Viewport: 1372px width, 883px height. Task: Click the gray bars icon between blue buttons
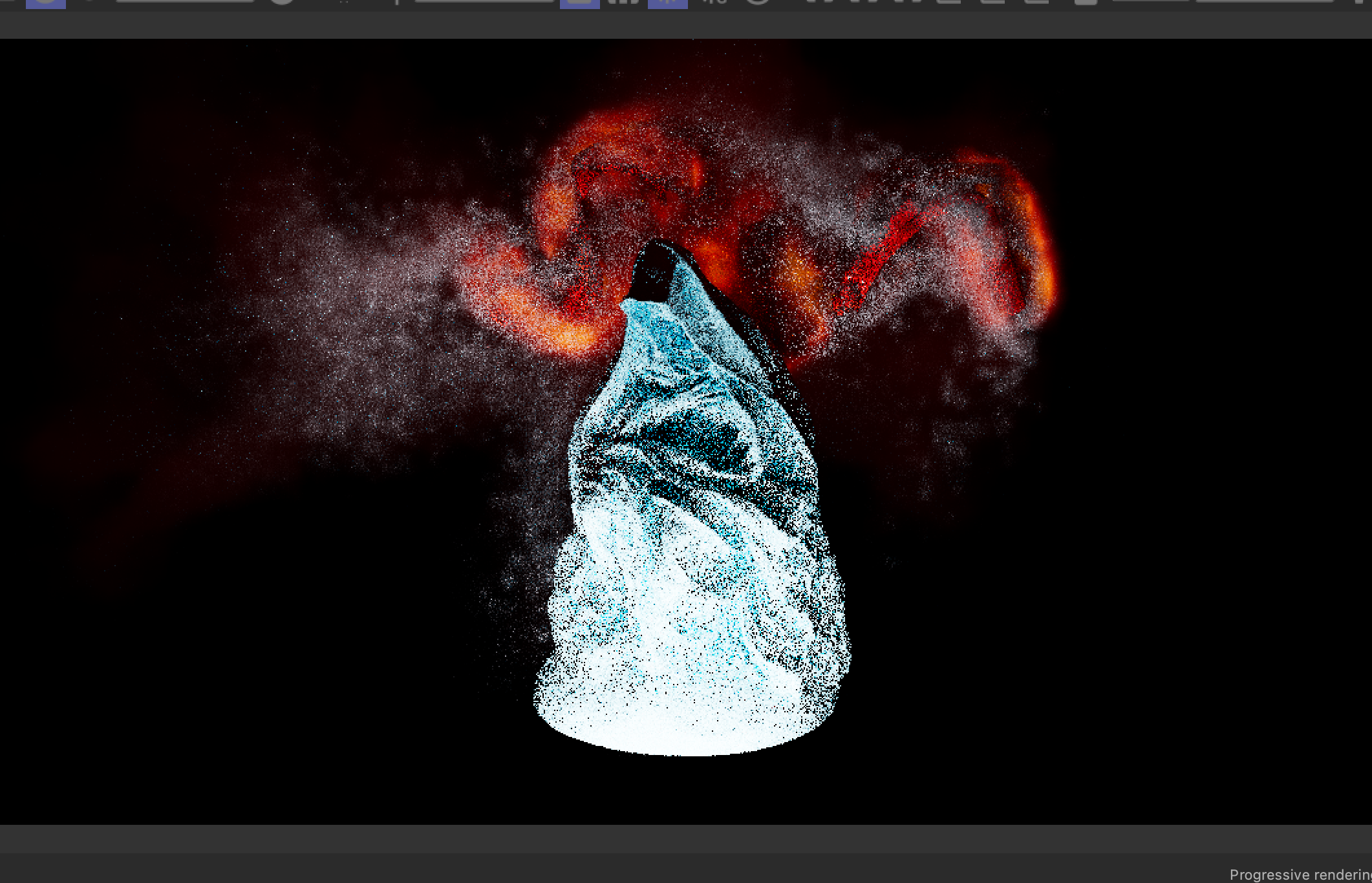623,3
